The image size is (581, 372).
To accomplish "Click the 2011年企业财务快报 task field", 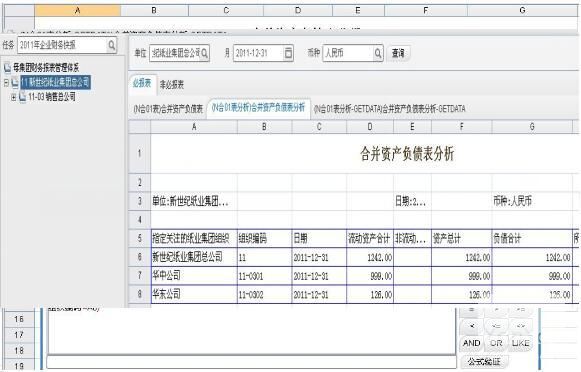I will (67, 45).
